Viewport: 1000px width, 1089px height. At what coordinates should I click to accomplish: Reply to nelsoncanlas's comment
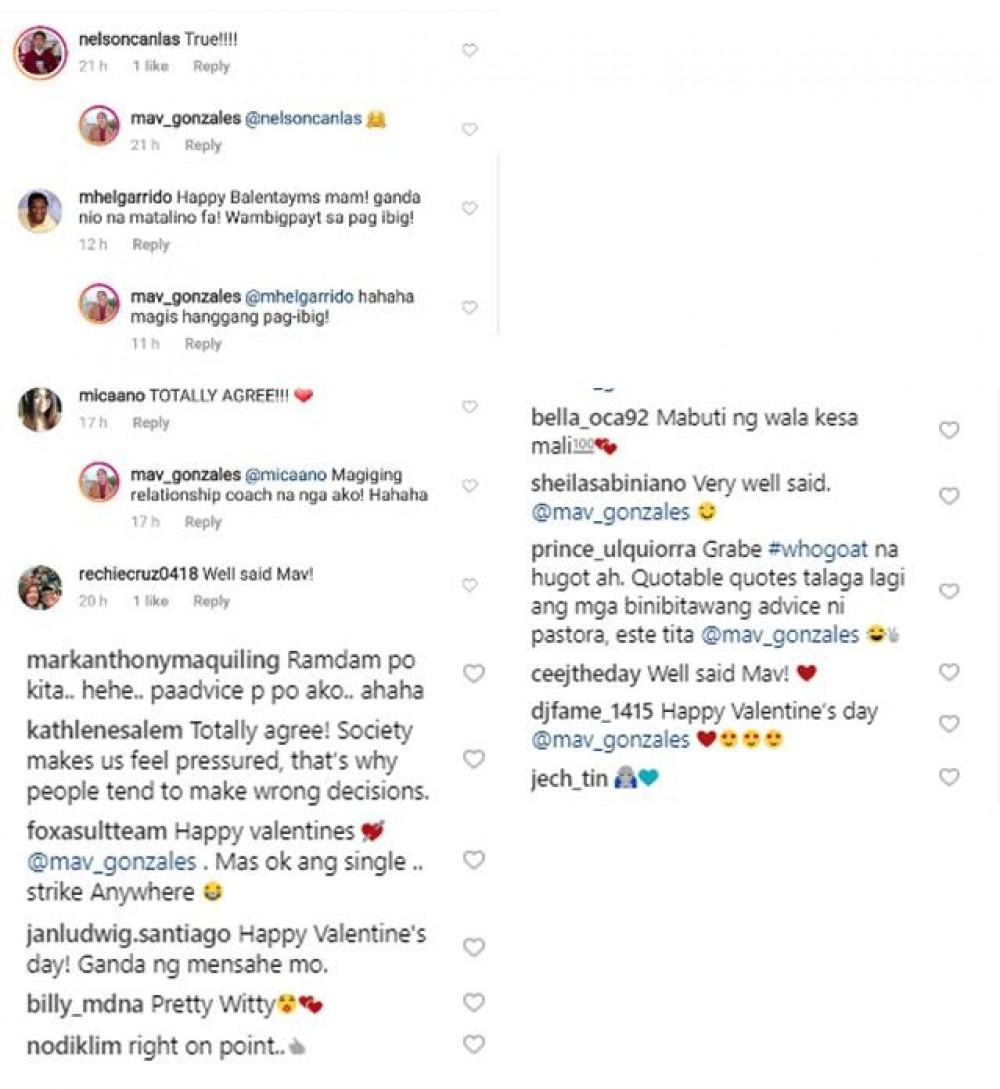(x=211, y=66)
